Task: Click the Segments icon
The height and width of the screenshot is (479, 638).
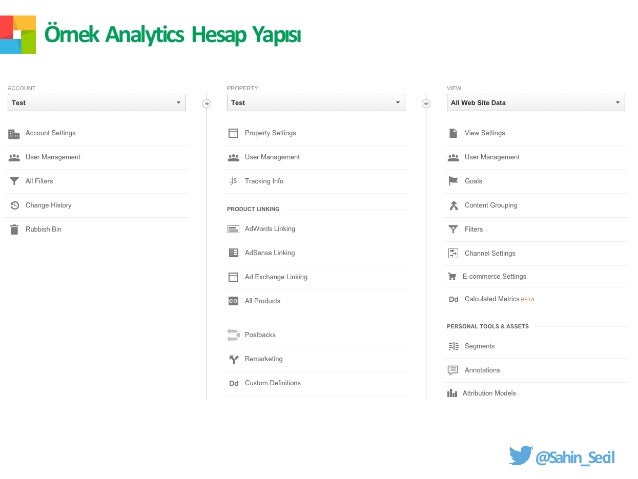Action: [453, 346]
